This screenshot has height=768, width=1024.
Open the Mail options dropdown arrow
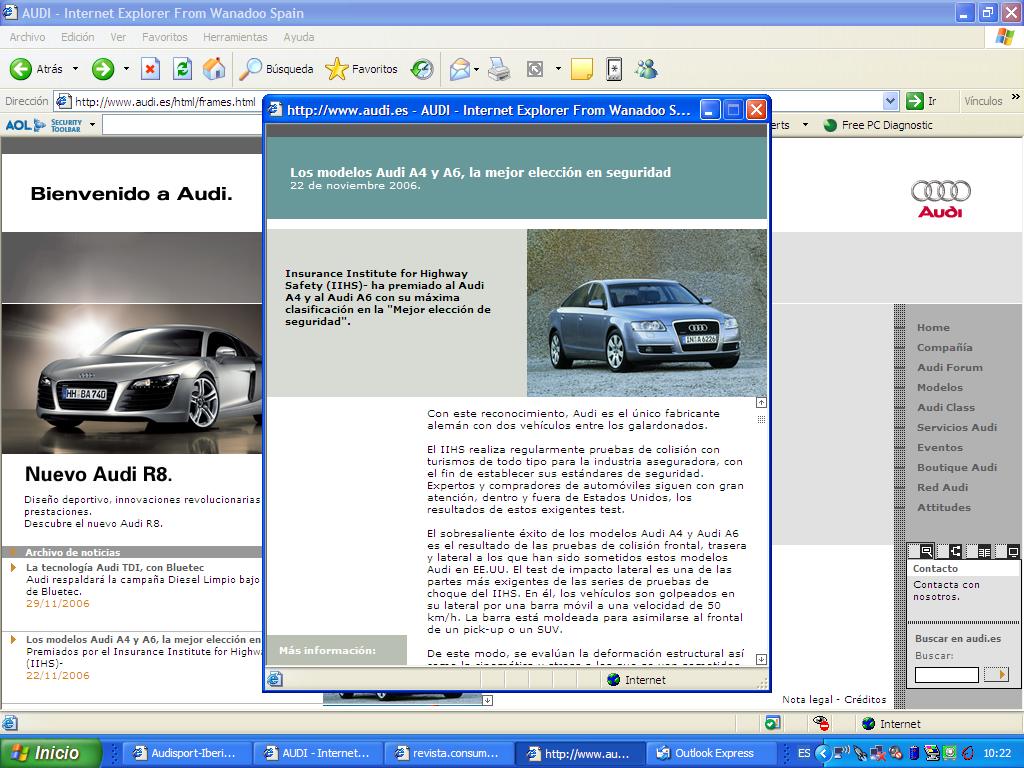(x=476, y=69)
